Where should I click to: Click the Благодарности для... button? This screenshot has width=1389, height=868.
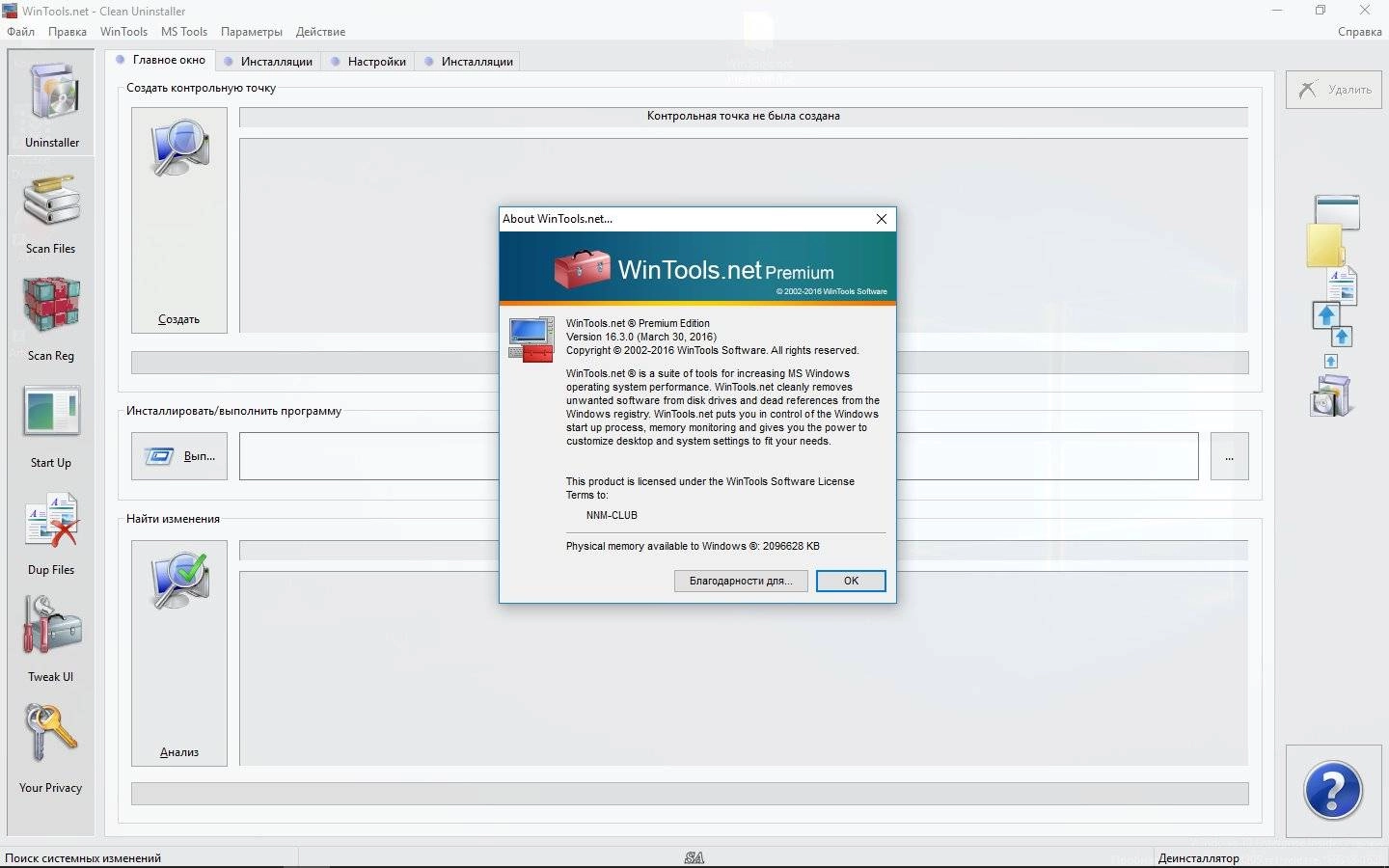point(741,581)
